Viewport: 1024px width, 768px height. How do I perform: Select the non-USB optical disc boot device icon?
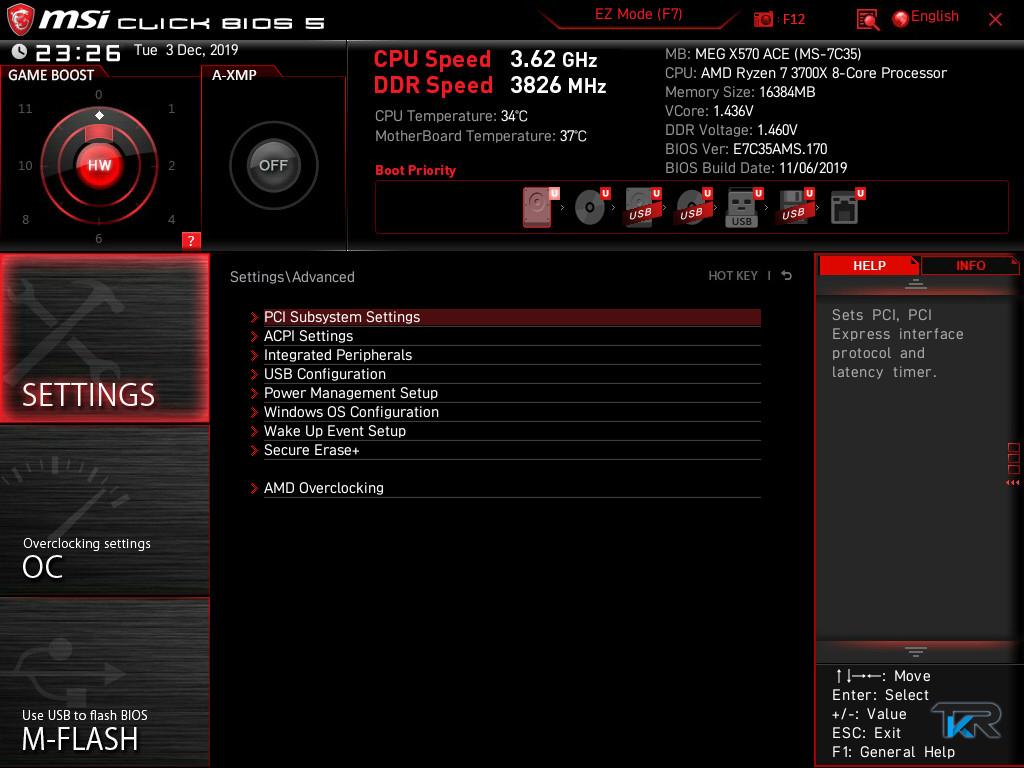(x=591, y=207)
